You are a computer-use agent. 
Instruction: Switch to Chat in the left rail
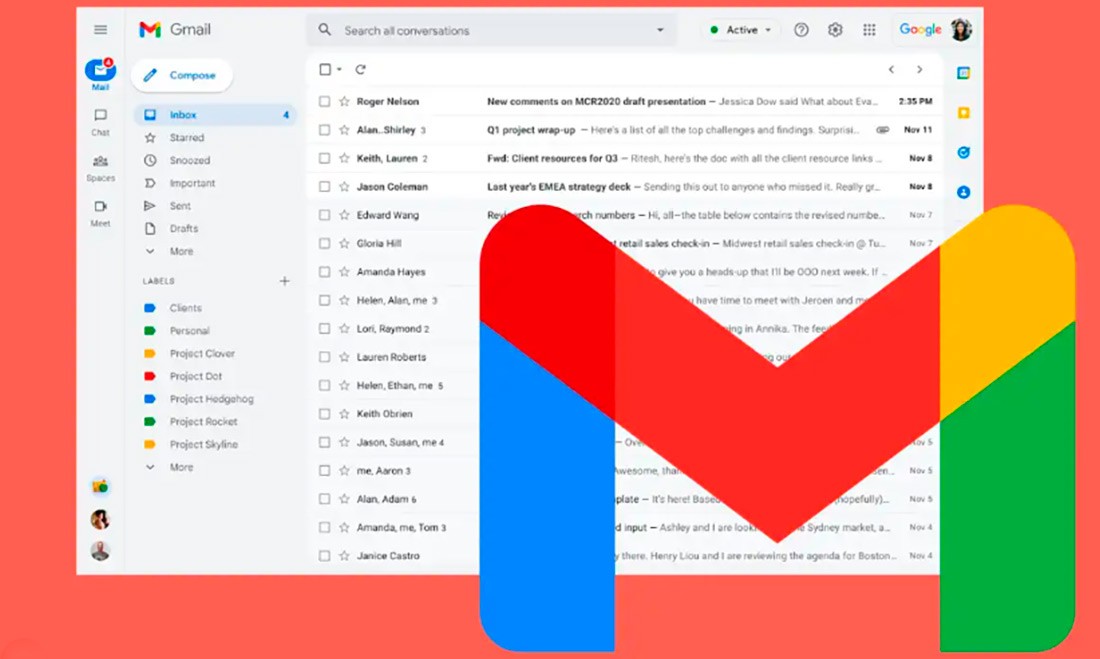[100, 121]
